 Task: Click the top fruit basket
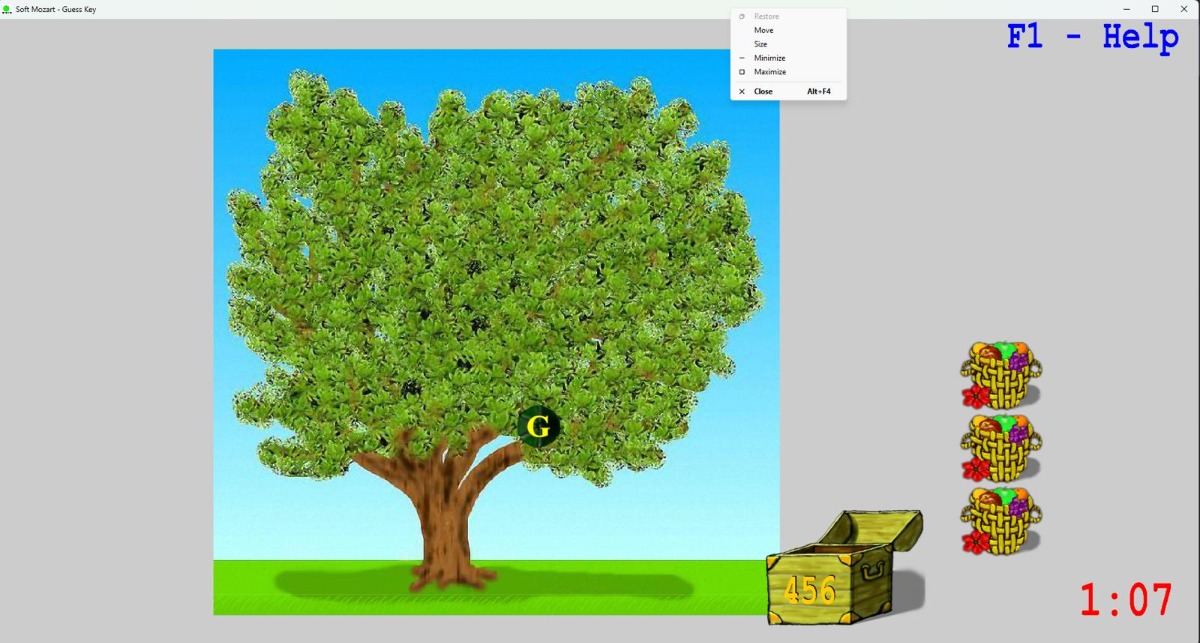pyautogui.click(x=1001, y=375)
